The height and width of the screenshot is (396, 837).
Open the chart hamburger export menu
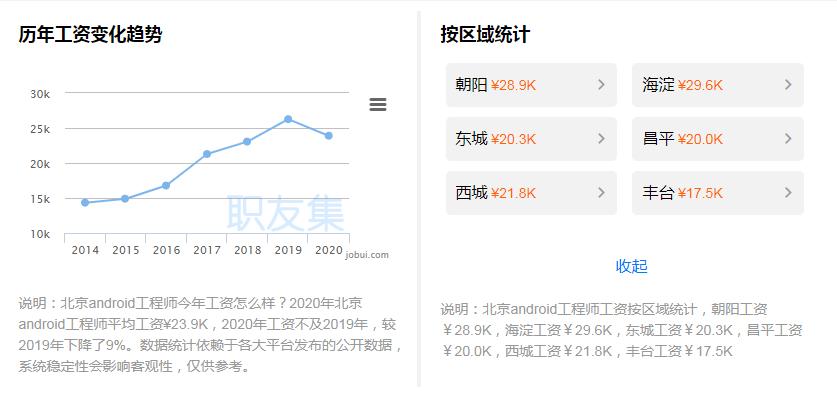tap(377, 105)
